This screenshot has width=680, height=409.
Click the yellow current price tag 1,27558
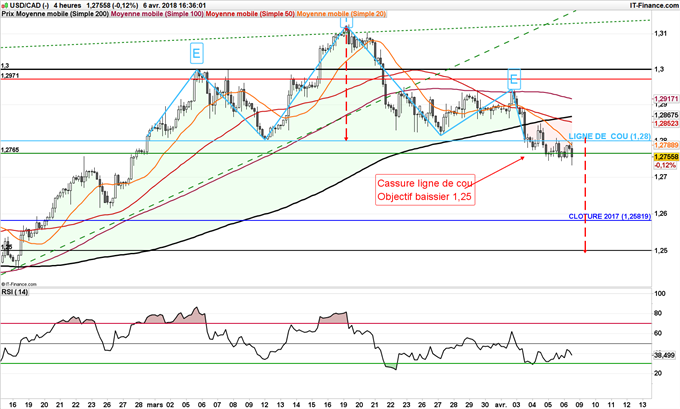click(x=666, y=157)
